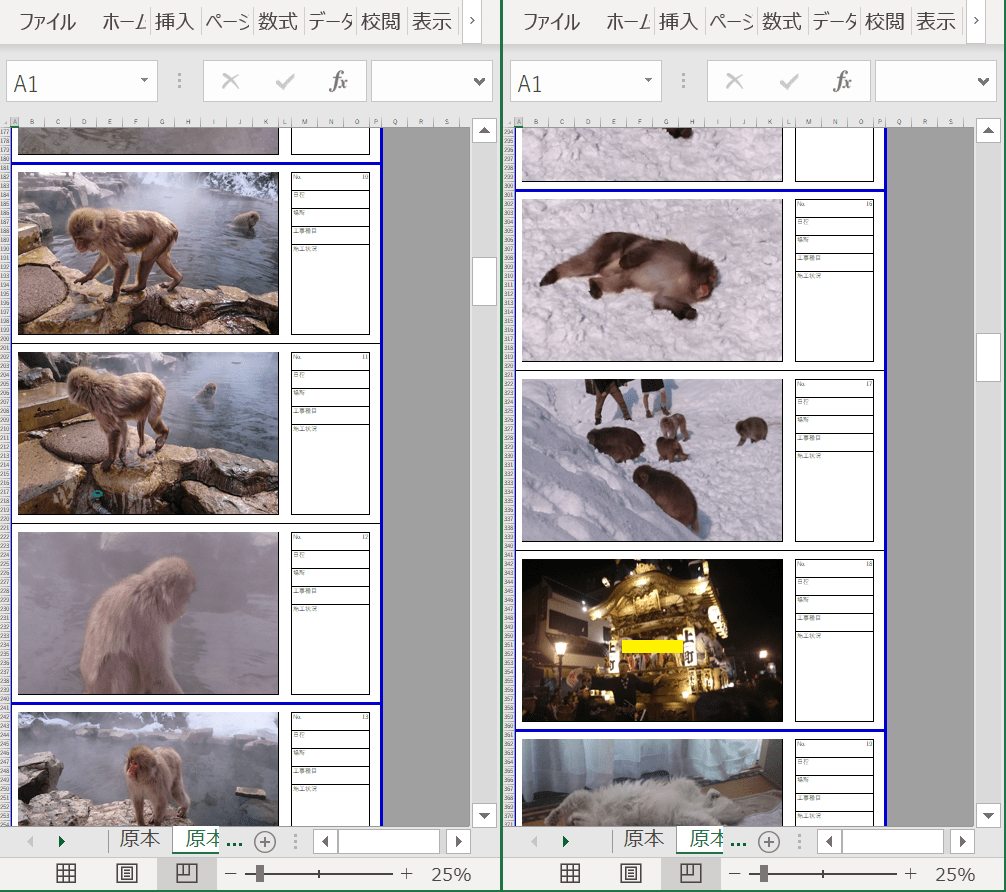Open the Name Box dropdown in left window
The image size is (1006, 892).
[145, 81]
